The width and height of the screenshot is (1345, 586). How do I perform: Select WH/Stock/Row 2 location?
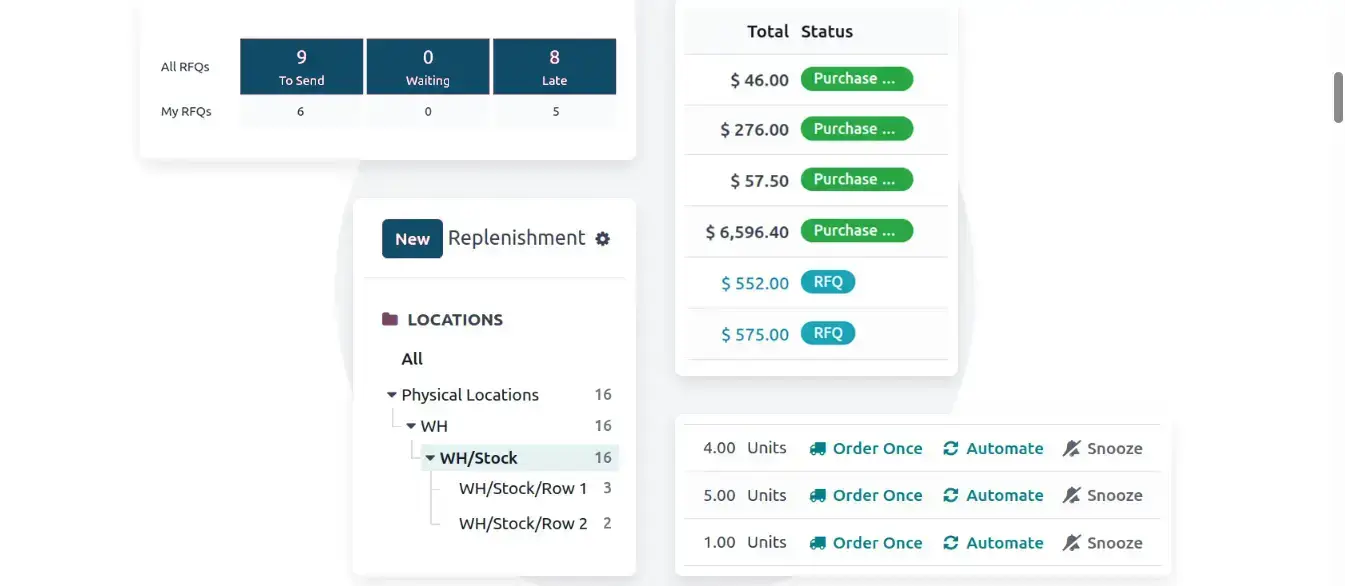tap(522, 523)
